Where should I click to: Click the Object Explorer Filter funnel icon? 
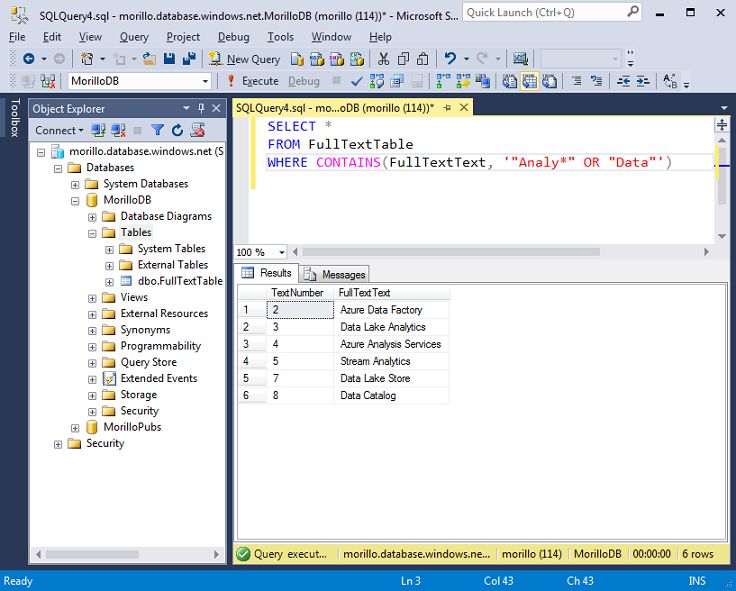(158, 130)
